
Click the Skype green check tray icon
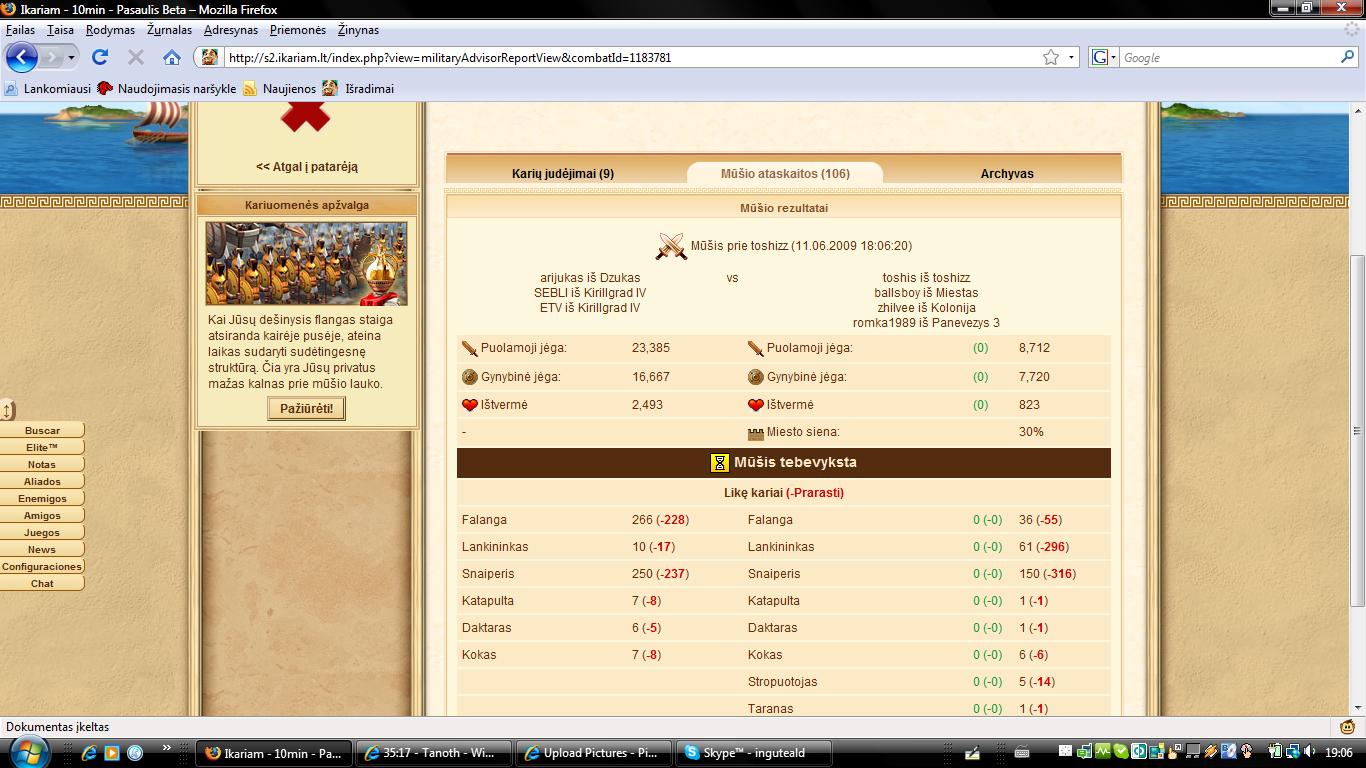tap(1122, 752)
